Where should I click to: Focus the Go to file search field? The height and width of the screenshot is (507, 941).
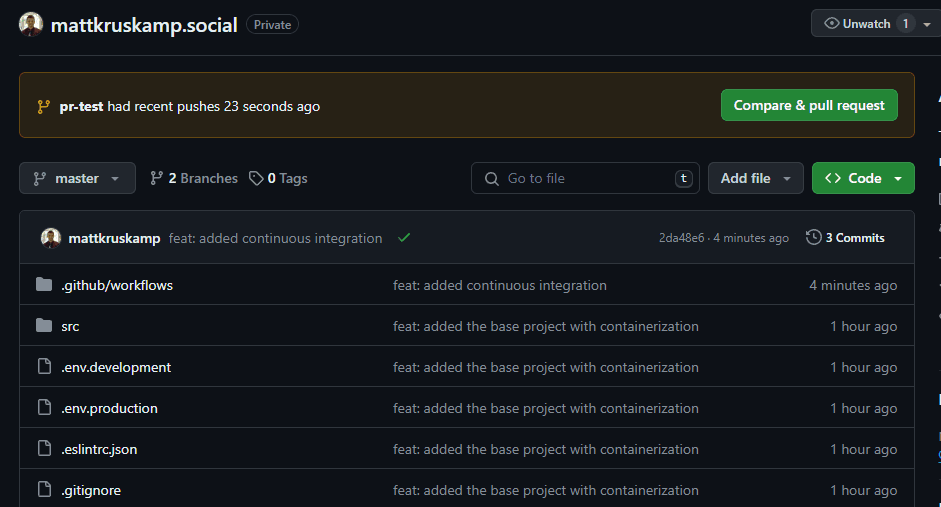point(585,178)
